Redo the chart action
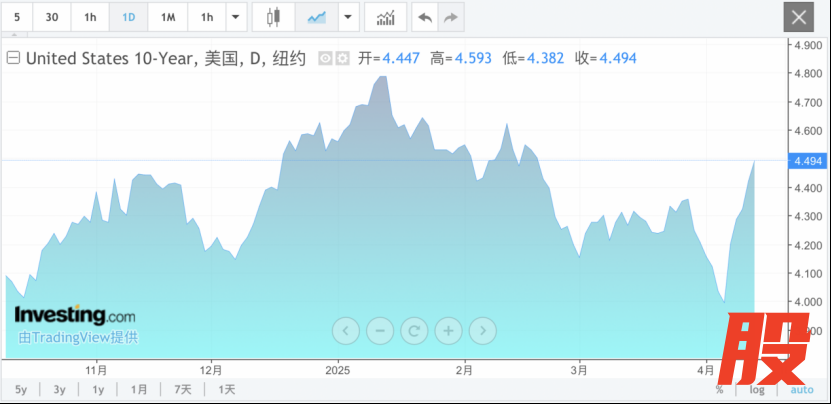This screenshot has height=404, width=831. coord(451,17)
